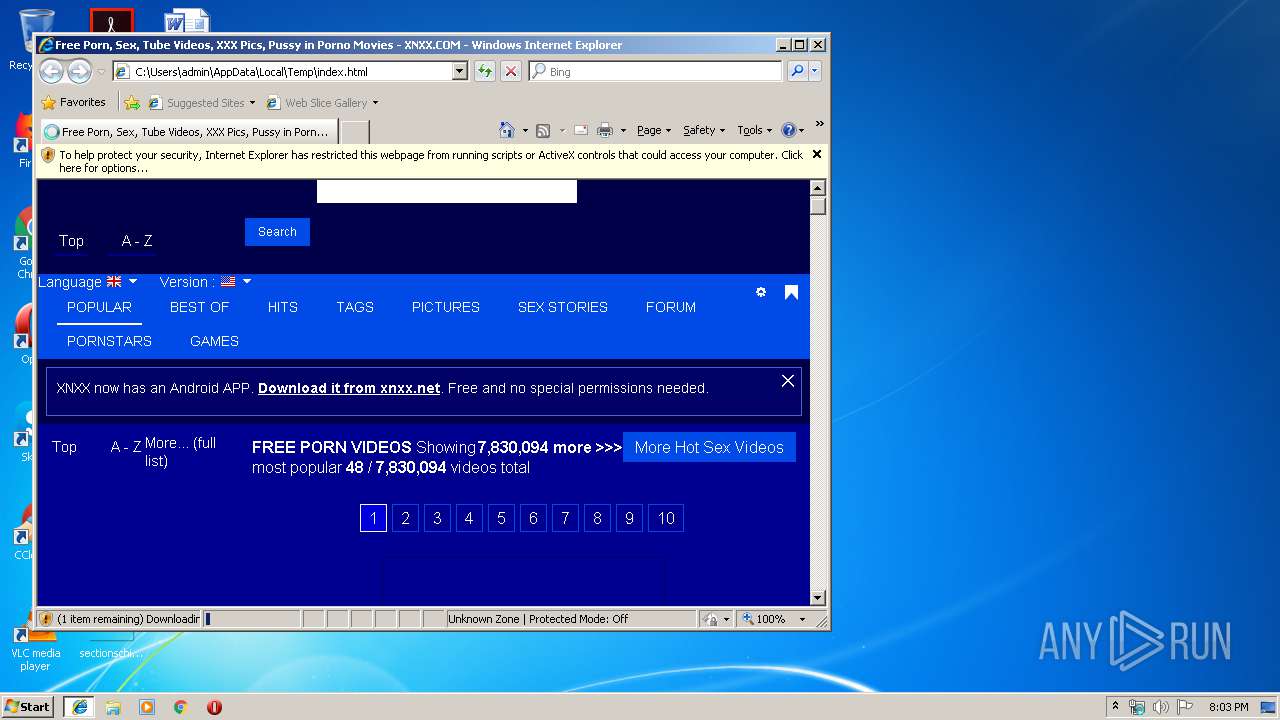Click the Action Center flag icon
Screen dimensions: 1280x720
coord(1184,706)
